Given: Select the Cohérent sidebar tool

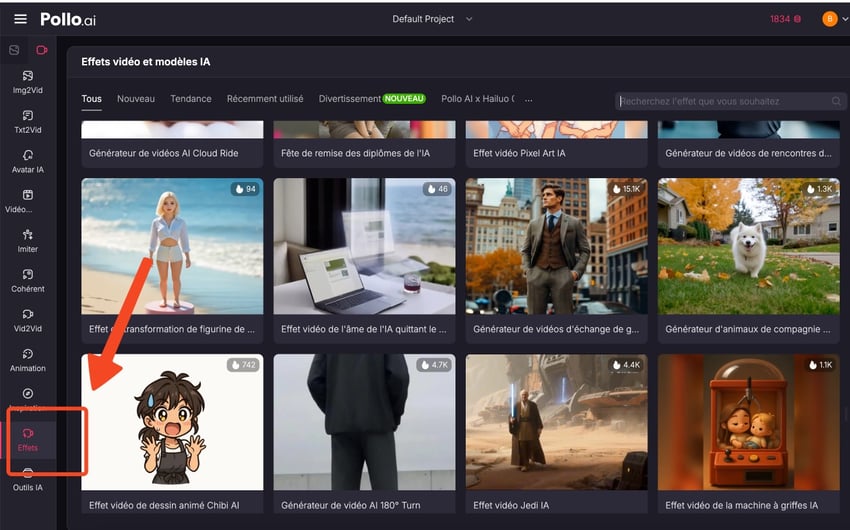Looking at the screenshot, I should pos(28,280).
